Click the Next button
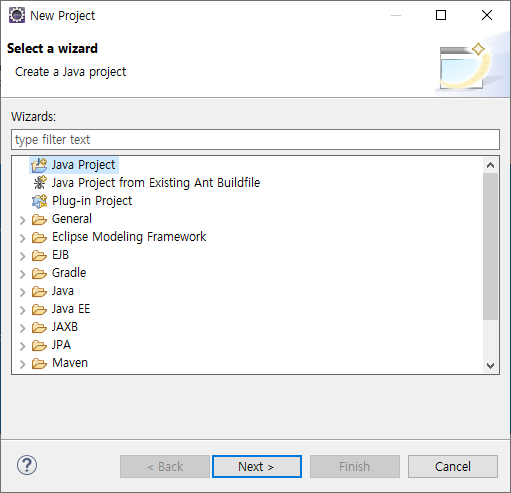 257,466
